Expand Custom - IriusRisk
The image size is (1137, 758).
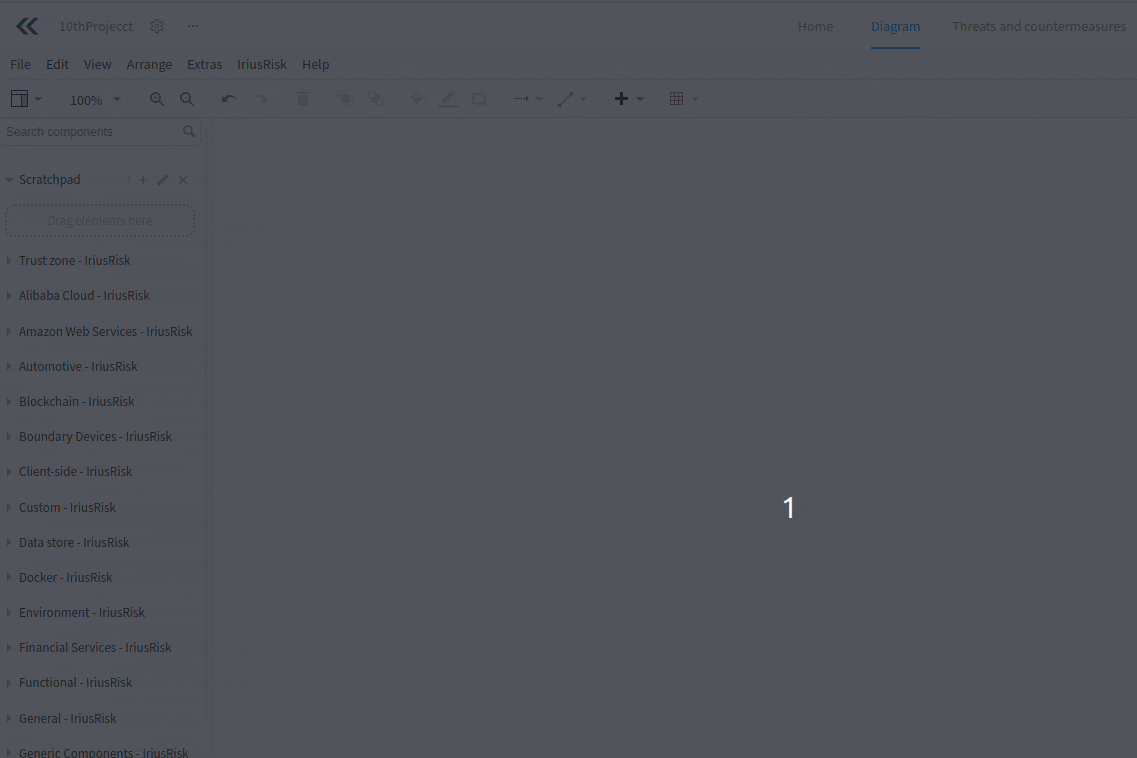pos(9,507)
